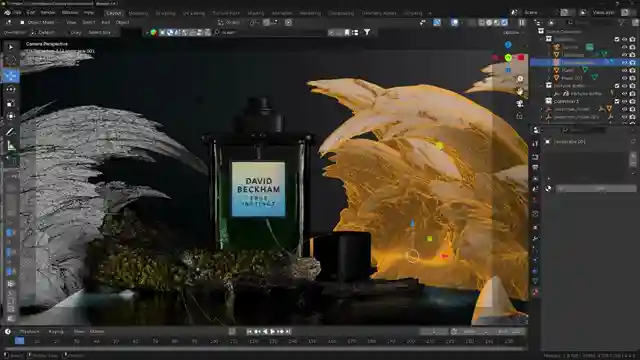Screen dimensions: 640x360
Task: Click the pause render preview icon
Action: 522,23
